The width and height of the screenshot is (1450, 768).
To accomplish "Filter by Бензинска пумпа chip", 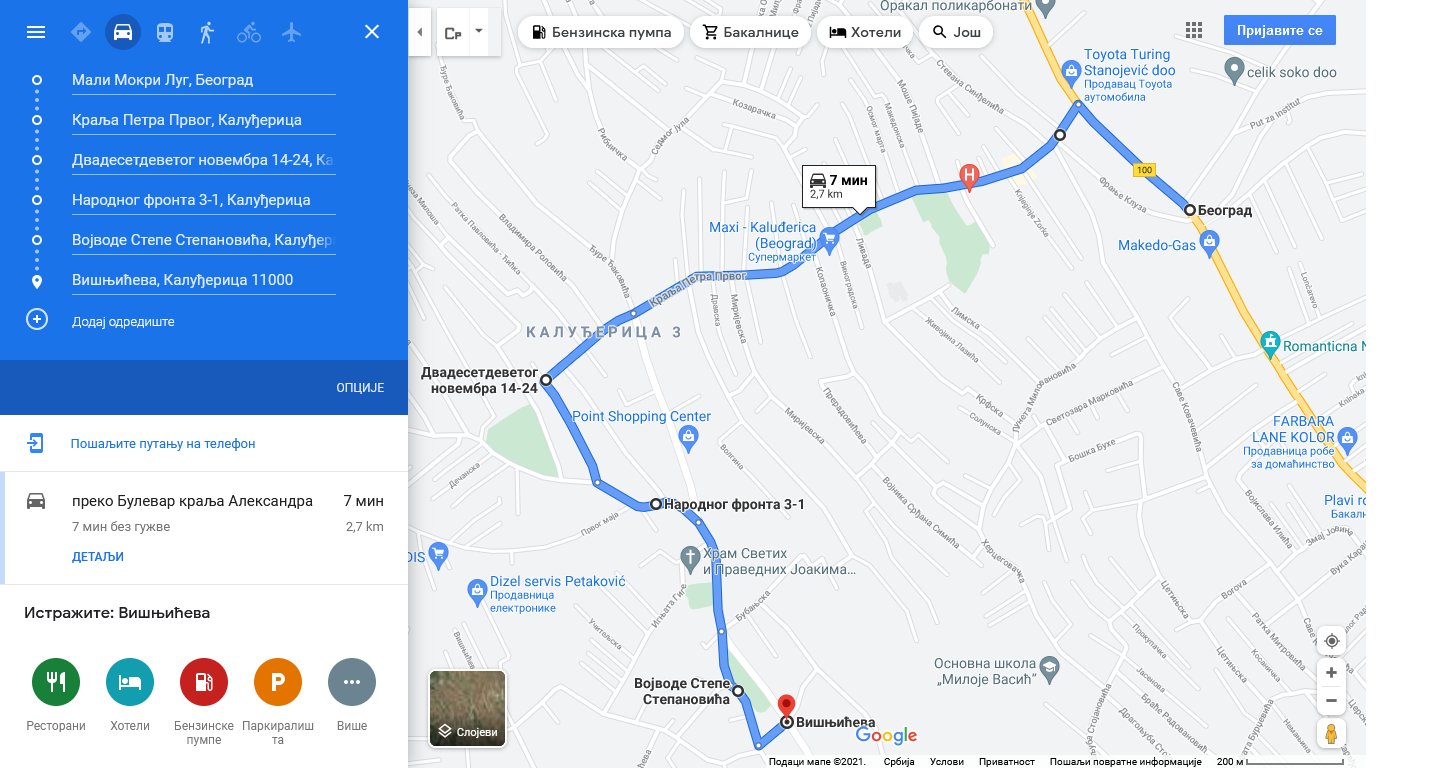I will (601, 32).
